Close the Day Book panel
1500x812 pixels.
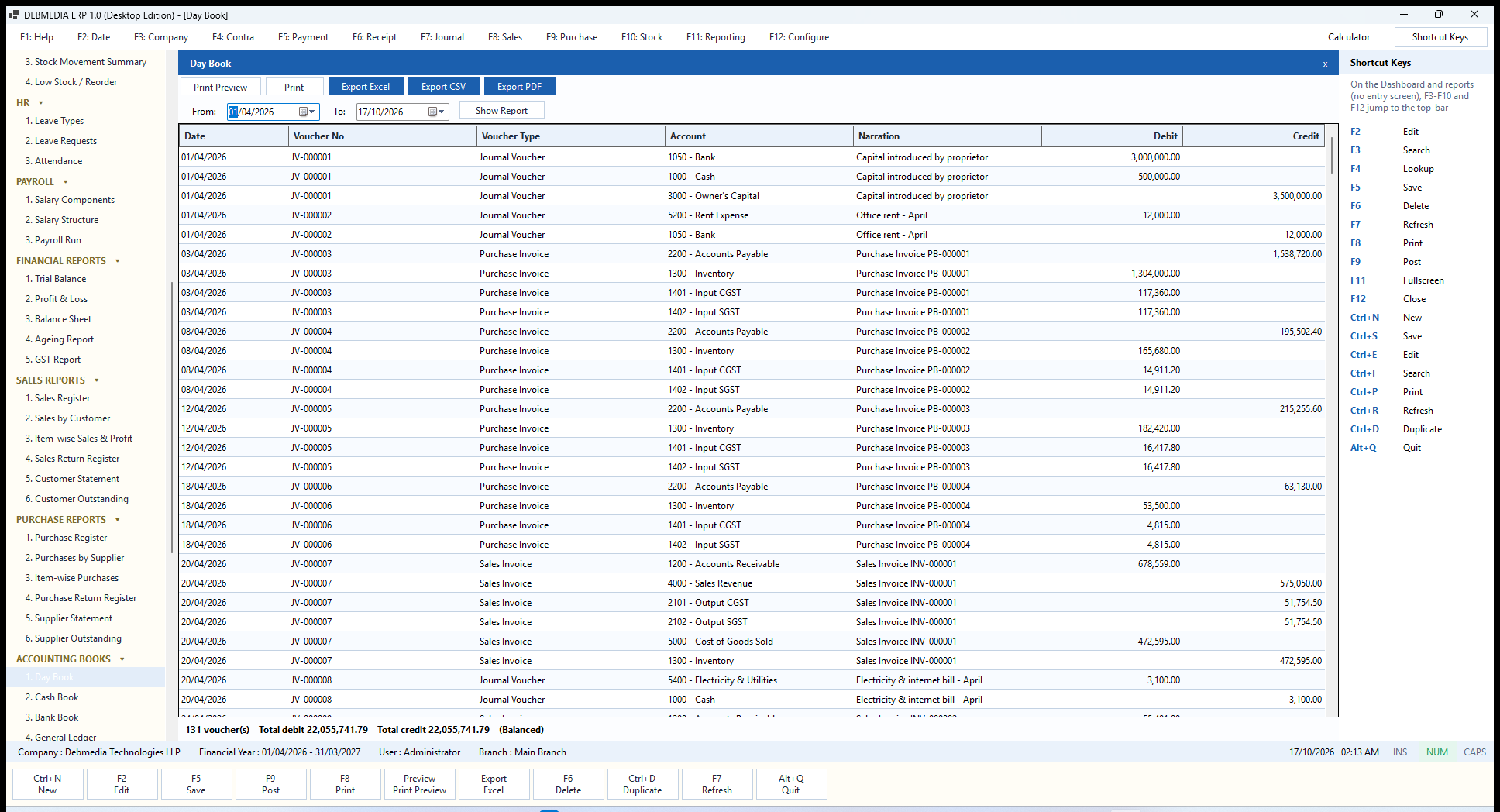(x=1325, y=64)
